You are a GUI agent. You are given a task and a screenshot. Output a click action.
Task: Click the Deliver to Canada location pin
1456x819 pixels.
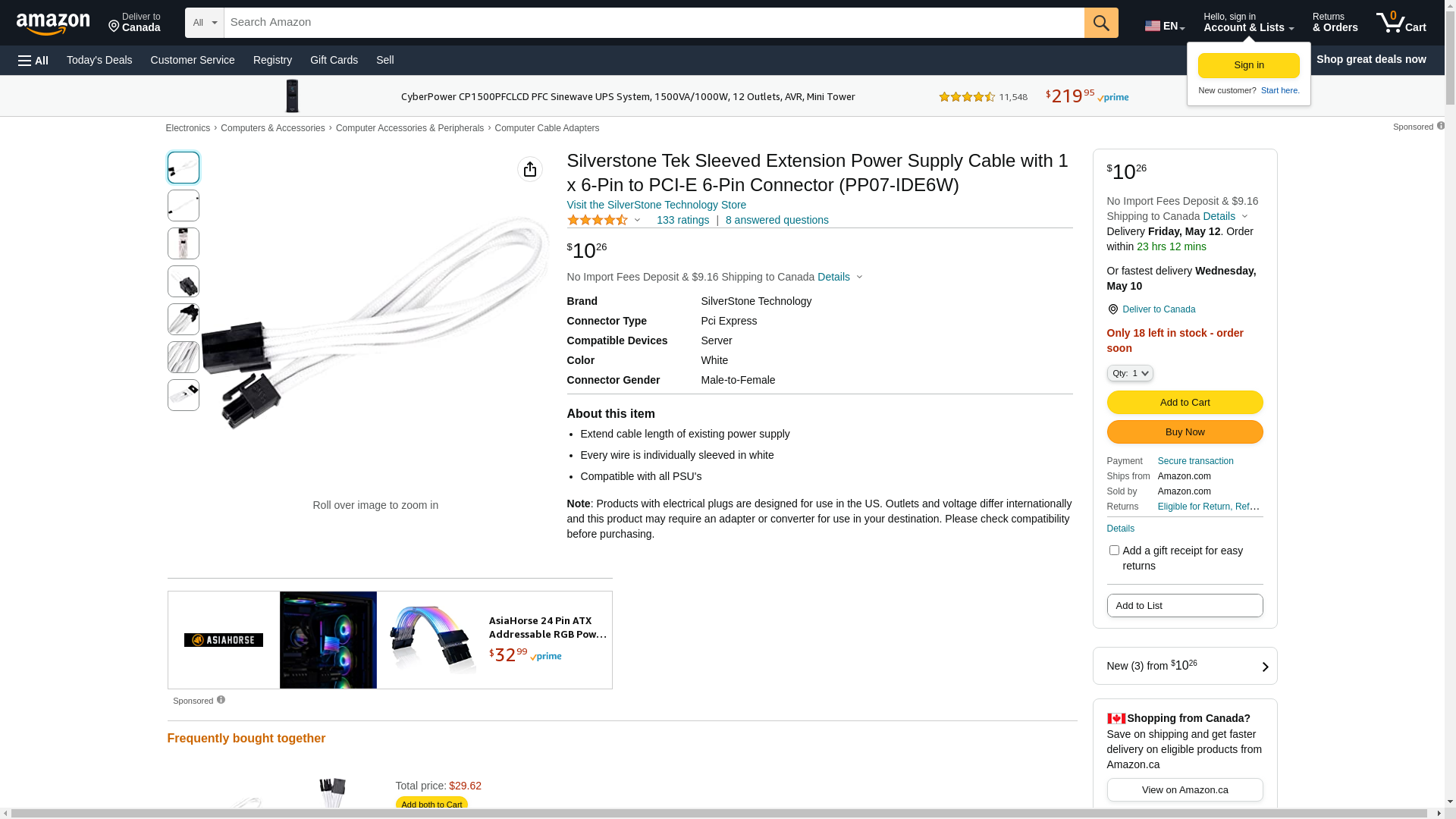(1112, 309)
